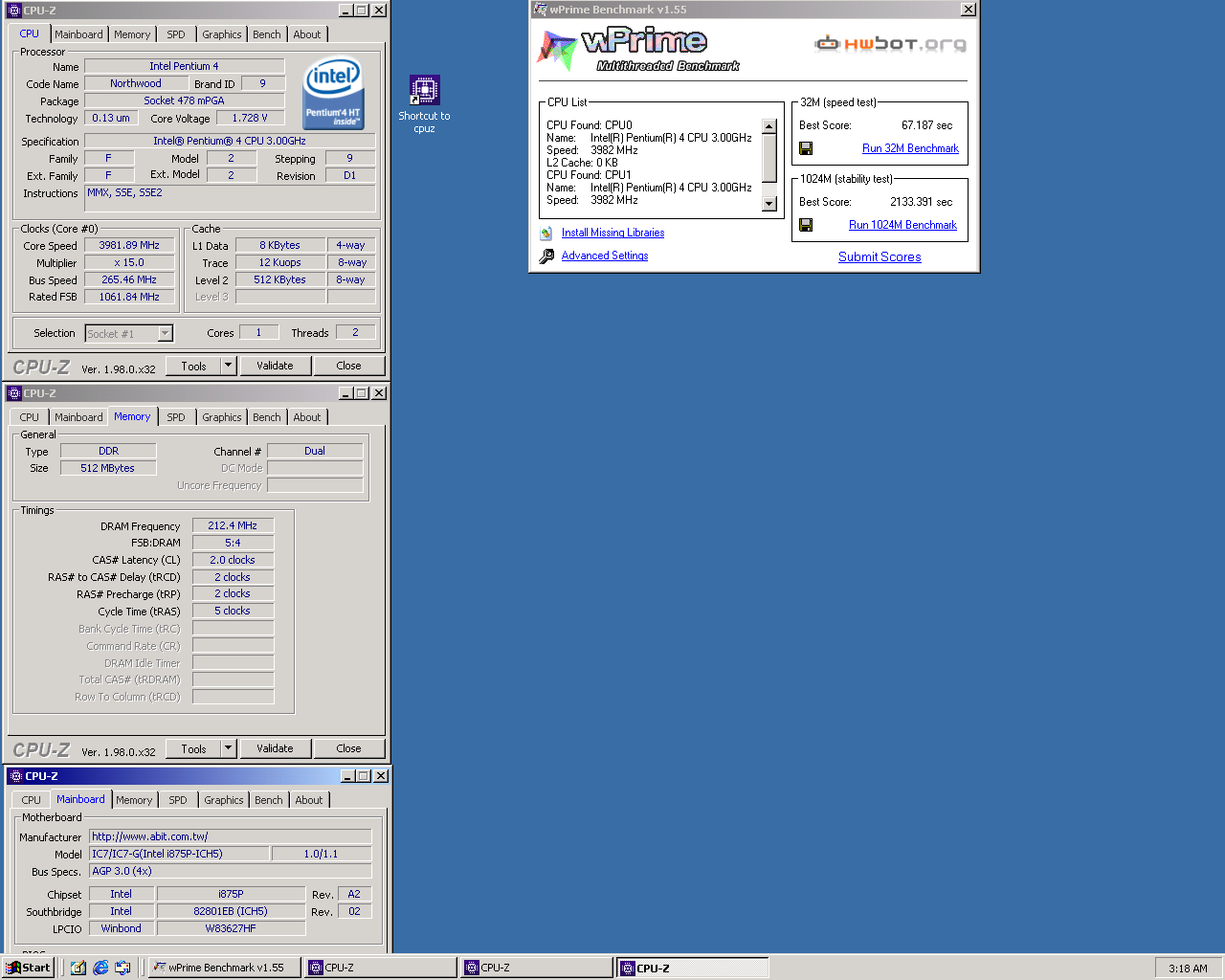
Task: Open CPU tab in Mainboard CPU-Z window
Action: [32, 800]
